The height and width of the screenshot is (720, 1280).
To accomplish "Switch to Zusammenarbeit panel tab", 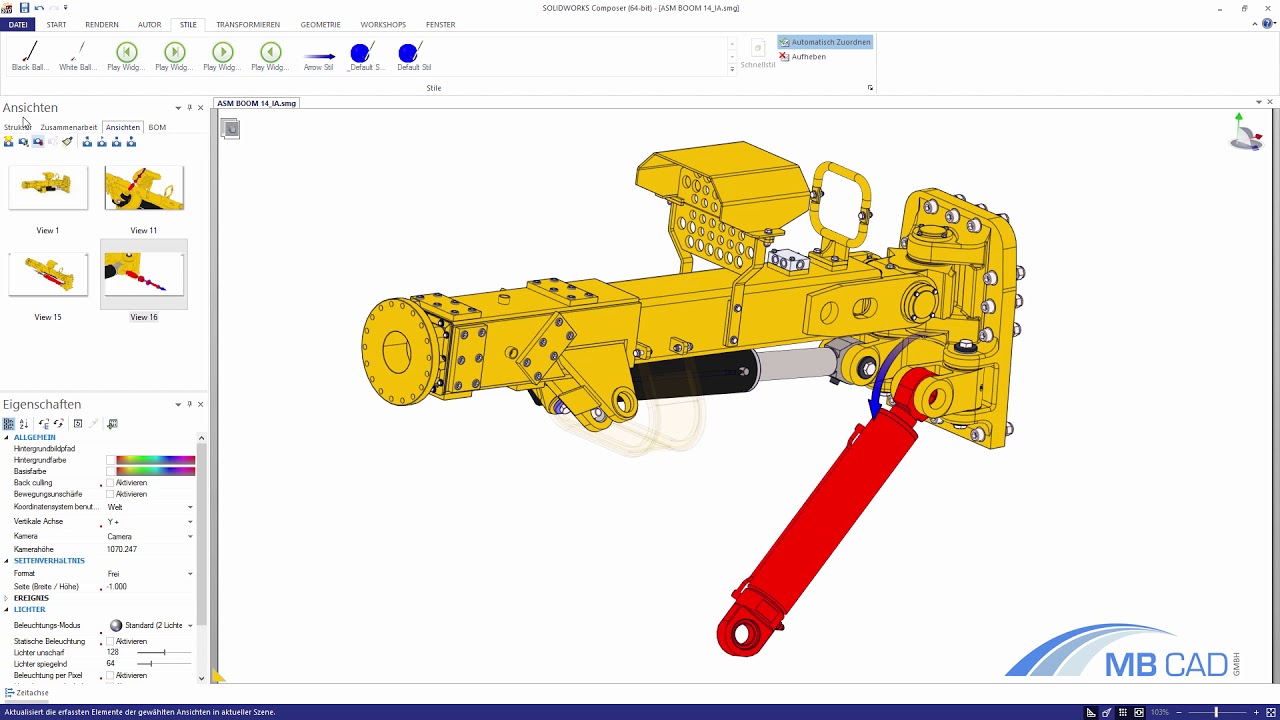I will 69,127.
